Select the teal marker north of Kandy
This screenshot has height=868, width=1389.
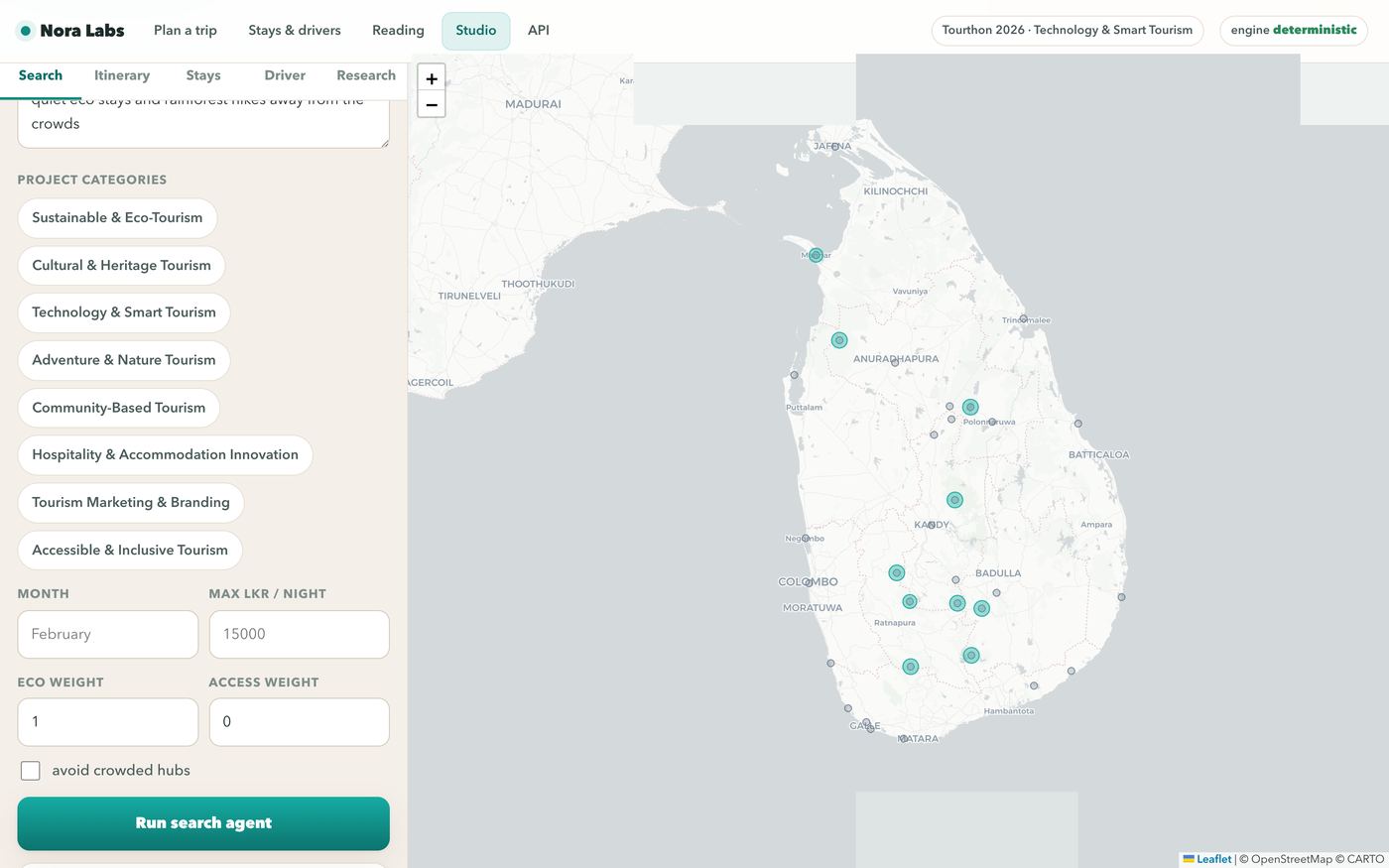pos(954,500)
